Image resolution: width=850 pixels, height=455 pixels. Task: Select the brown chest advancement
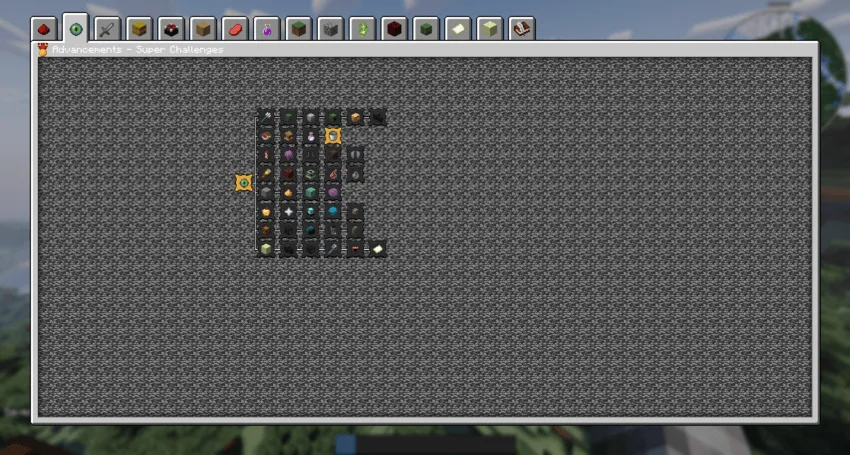[x=288, y=136]
